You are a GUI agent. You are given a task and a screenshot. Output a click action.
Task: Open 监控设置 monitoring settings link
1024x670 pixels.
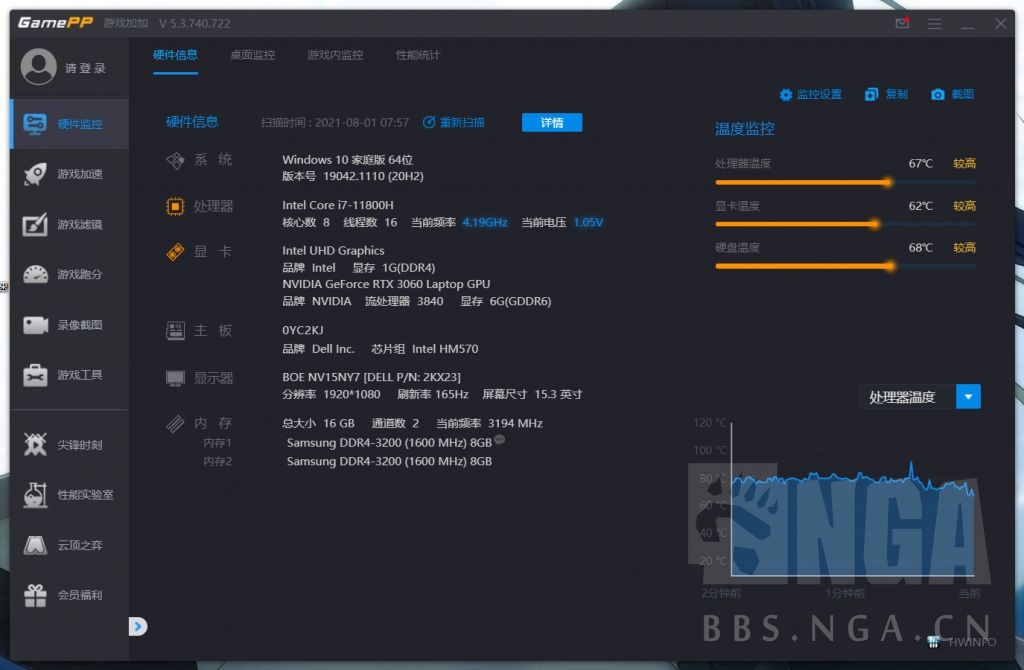tap(819, 95)
